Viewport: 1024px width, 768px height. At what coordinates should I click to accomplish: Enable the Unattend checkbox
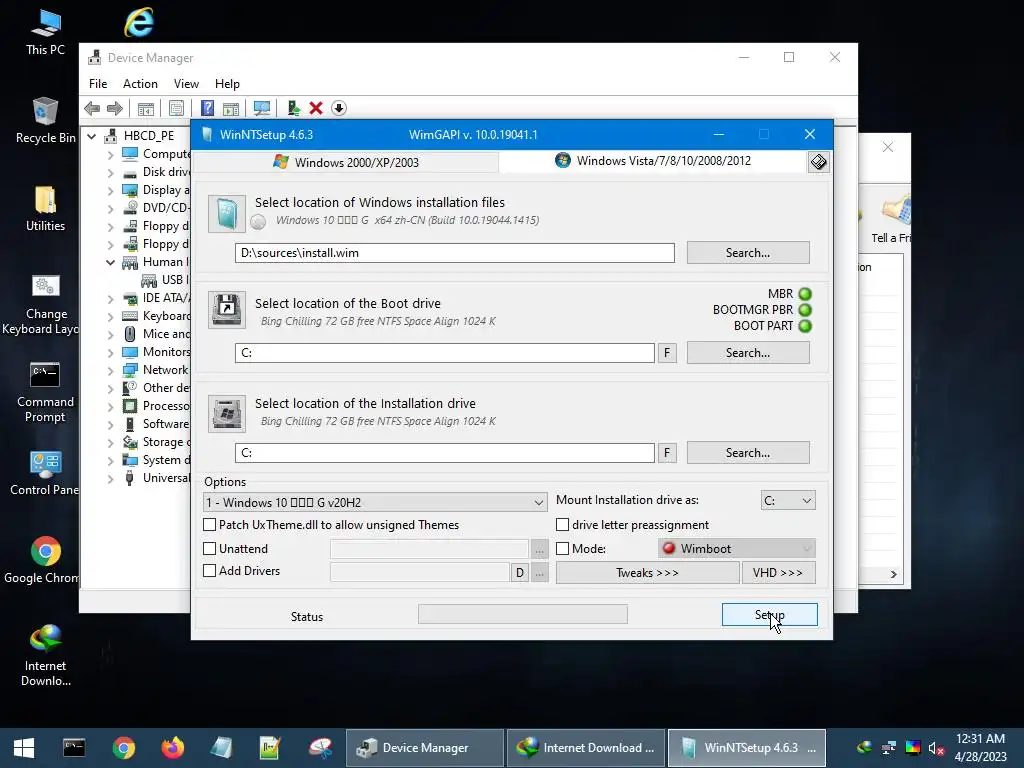click(210, 549)
